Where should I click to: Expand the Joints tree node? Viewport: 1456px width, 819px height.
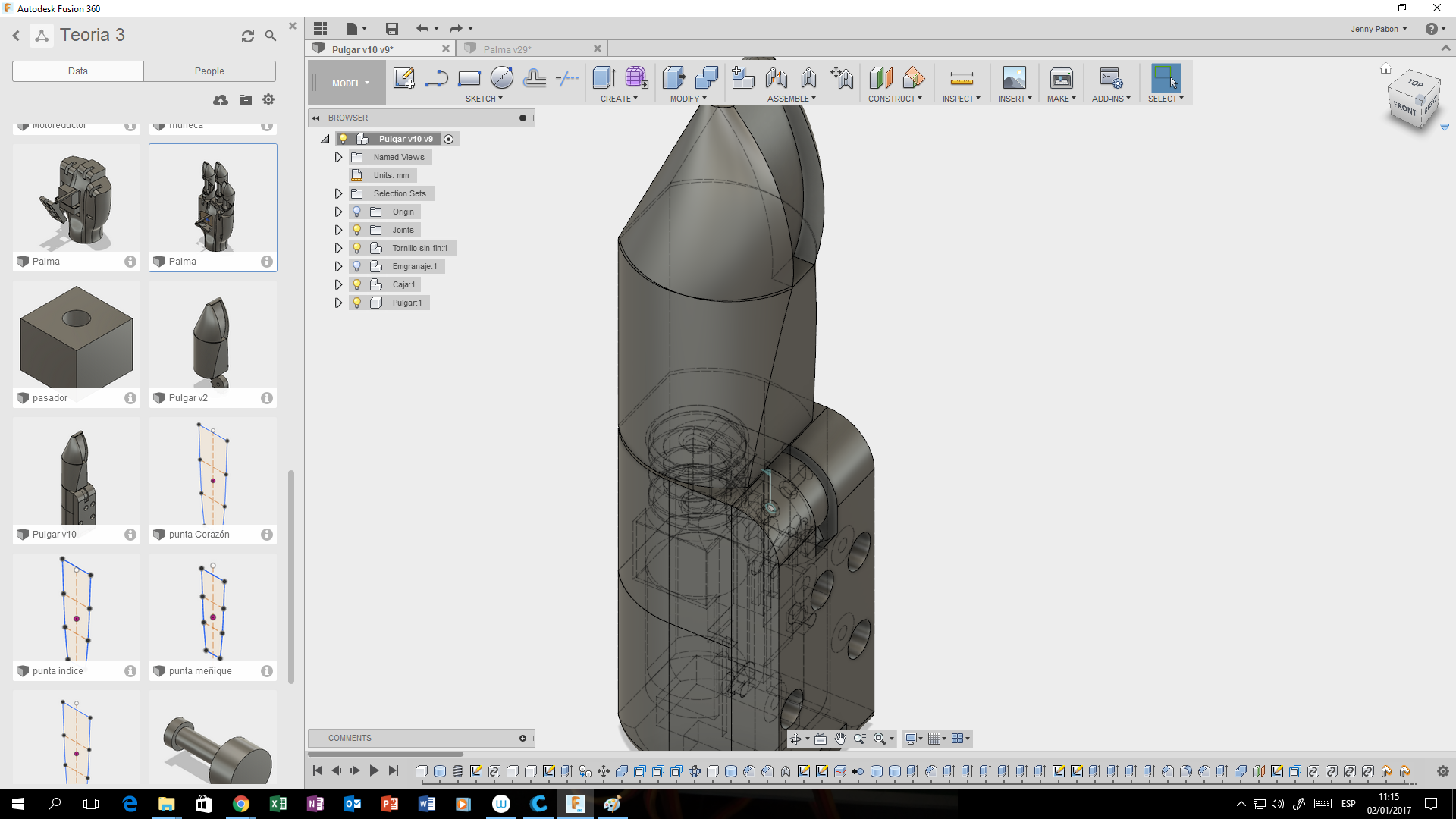point(338,230)
